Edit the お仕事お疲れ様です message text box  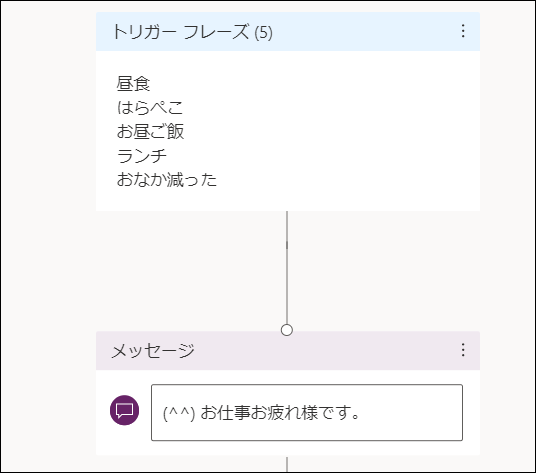tap(307, 413)
